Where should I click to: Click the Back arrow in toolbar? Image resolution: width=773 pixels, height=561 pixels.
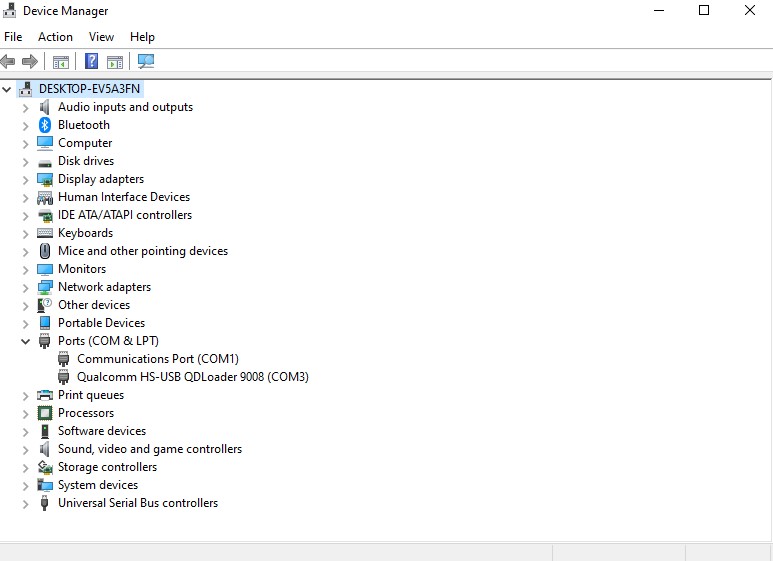pos(9,62)
